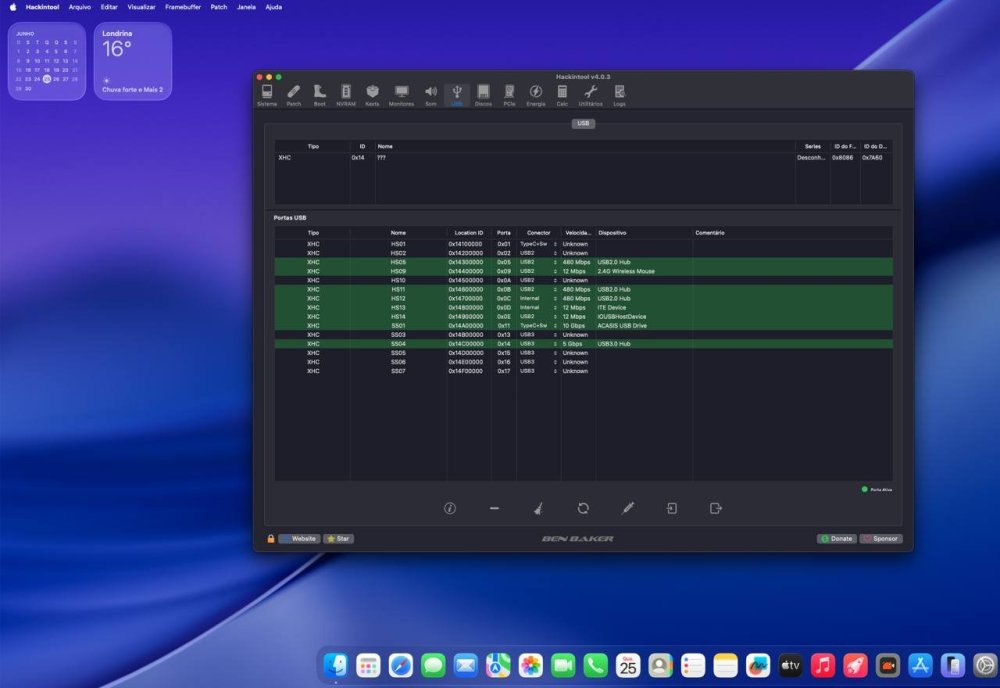Click the minus delete port icon
The image size is (1000, 688).
click(494, 508)
